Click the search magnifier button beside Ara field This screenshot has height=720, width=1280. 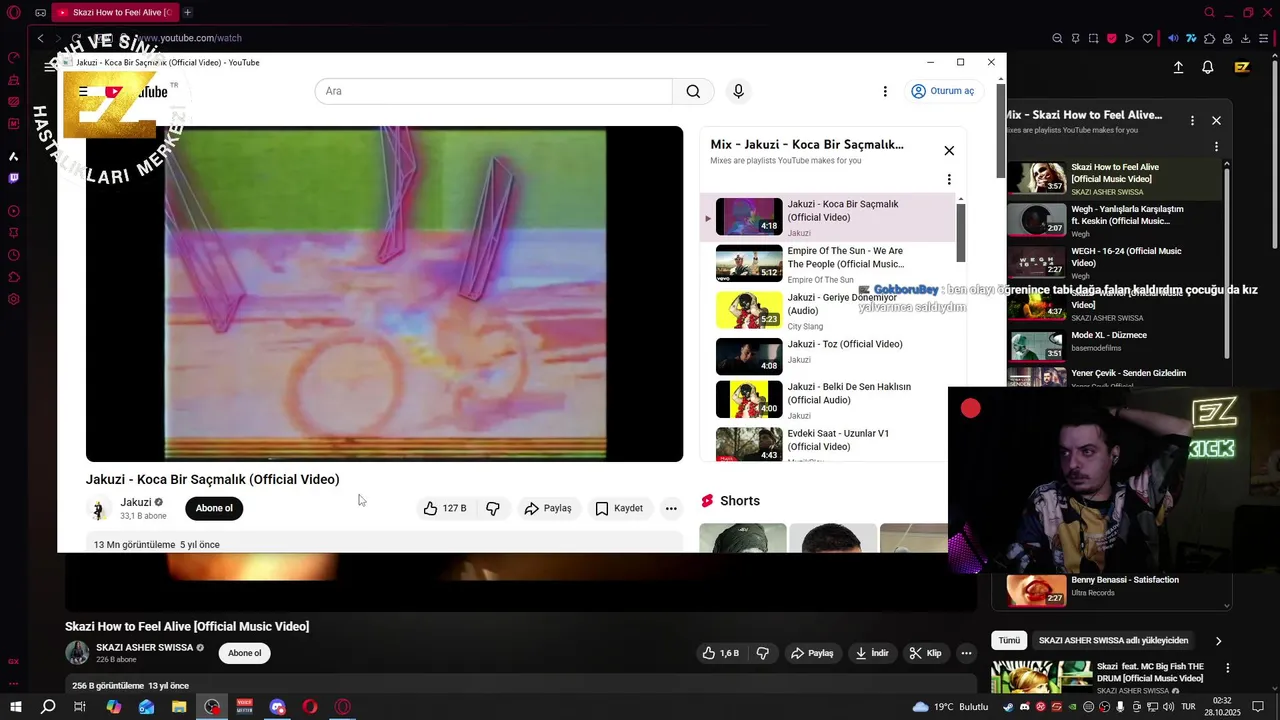(693, 91)
